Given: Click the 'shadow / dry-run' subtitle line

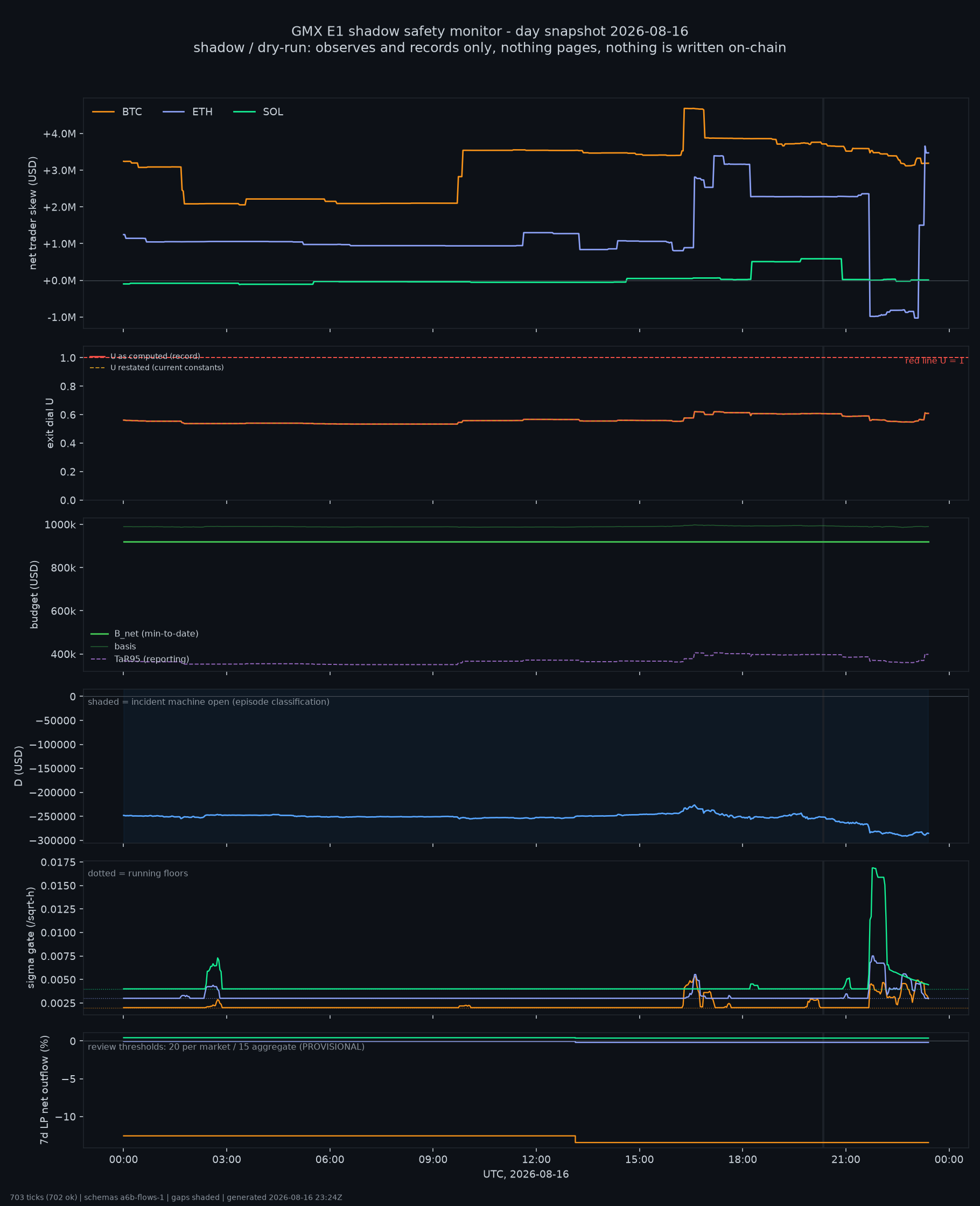Looking at the screenshot, I should 489,48.
